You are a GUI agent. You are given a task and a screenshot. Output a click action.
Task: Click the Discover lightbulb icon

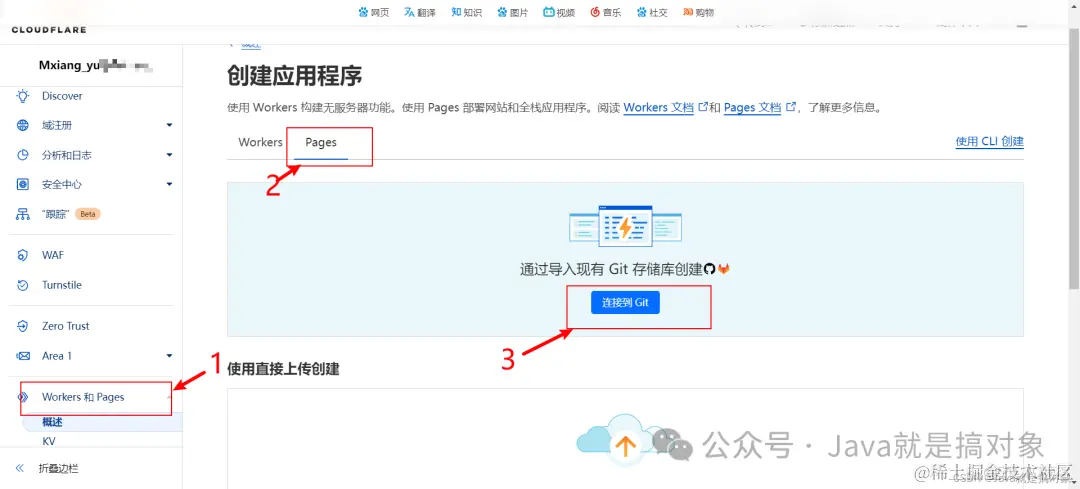pyautogui.click(x=23, y=96)
